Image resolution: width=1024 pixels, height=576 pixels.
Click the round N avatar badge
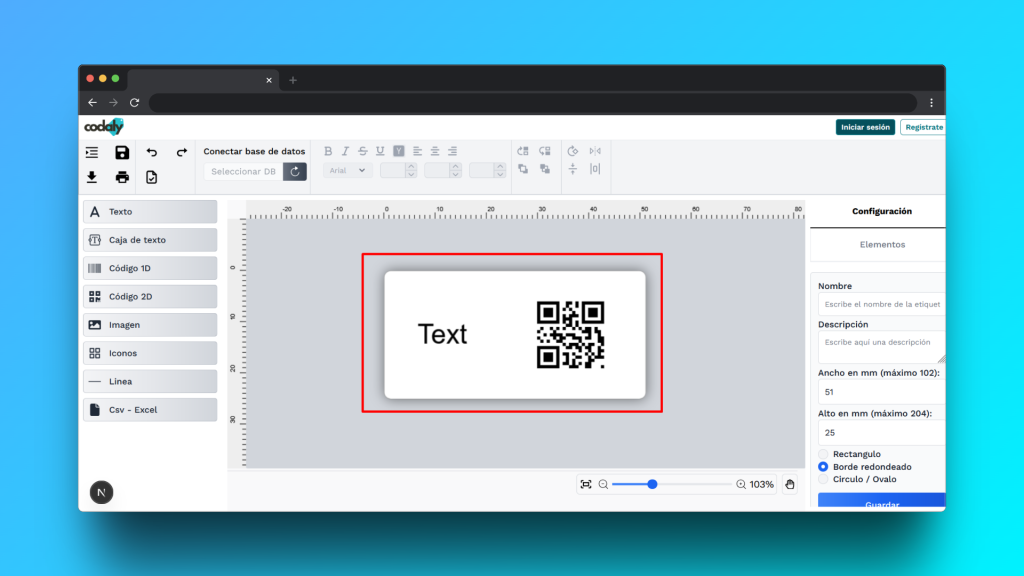pyautogui.click(x=101, y=492)
